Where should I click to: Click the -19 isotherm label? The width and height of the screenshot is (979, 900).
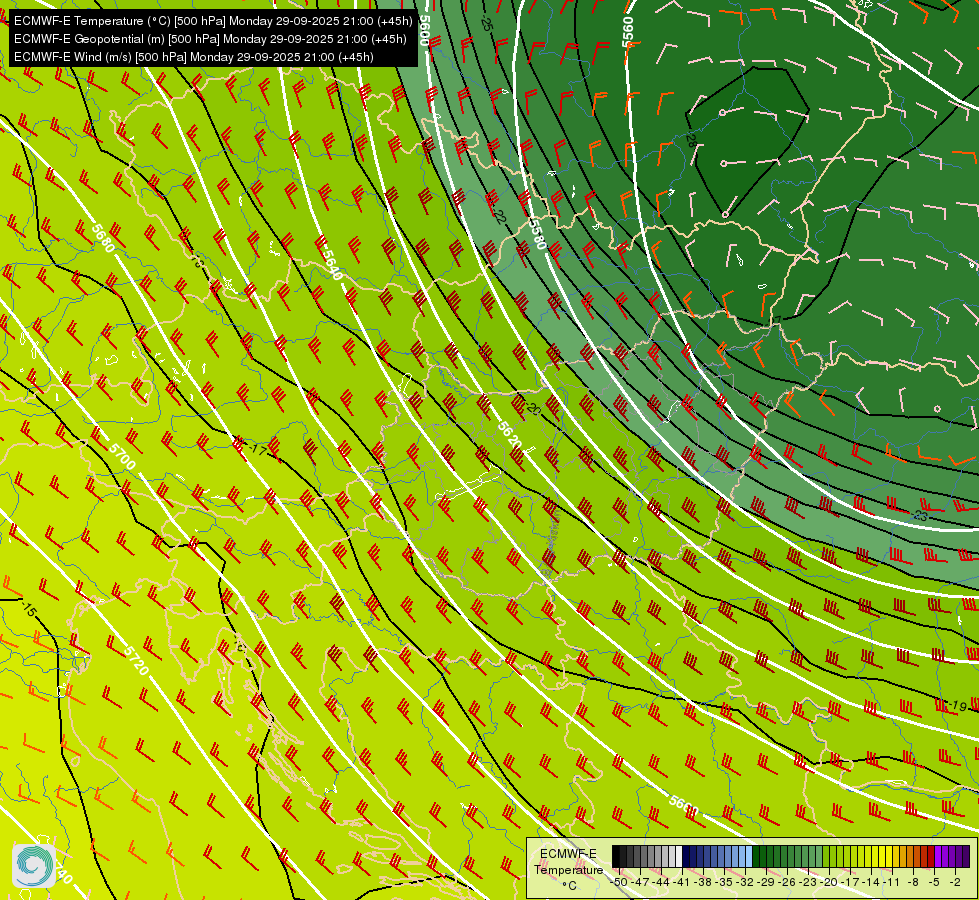coord(957,706)
